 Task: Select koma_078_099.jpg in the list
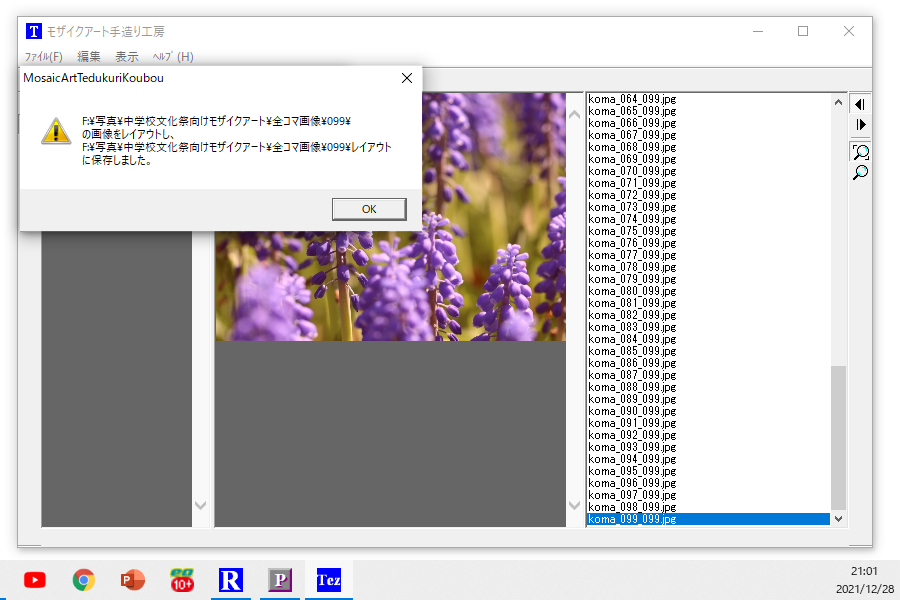point(708,267)
